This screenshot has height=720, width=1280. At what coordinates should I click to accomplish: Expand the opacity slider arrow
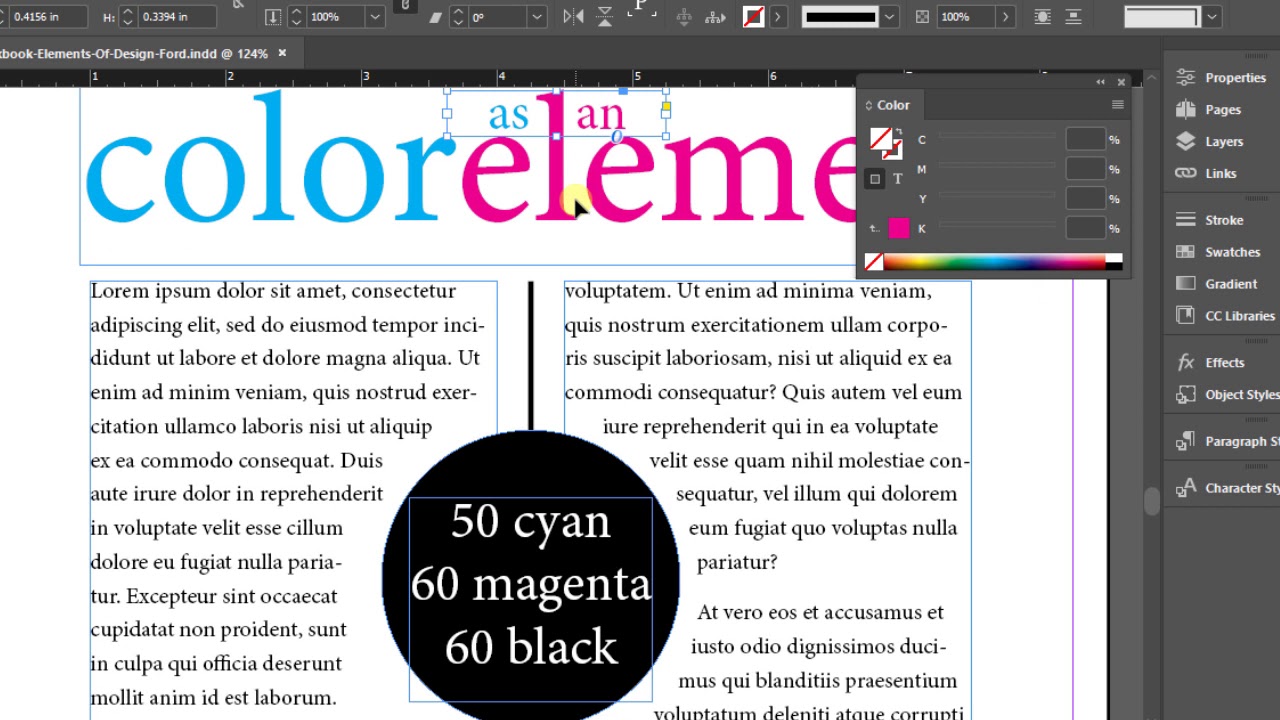[1005, 17]
